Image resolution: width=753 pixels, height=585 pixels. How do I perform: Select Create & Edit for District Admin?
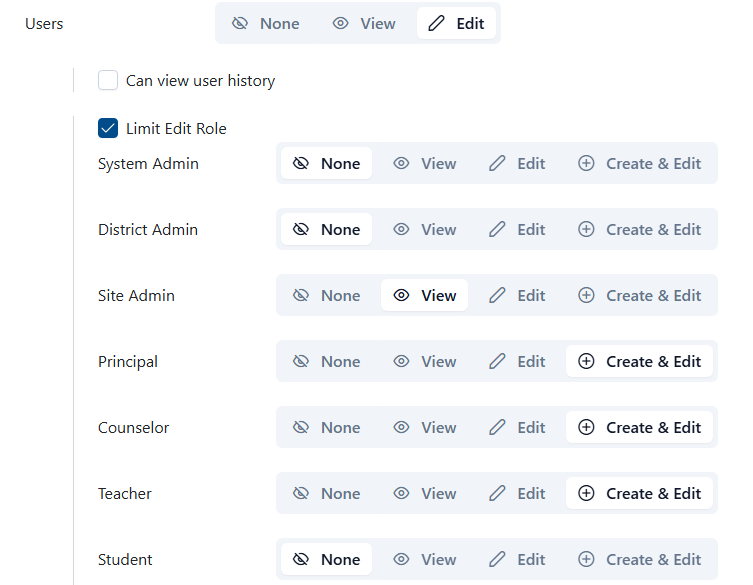coord(640,229)
